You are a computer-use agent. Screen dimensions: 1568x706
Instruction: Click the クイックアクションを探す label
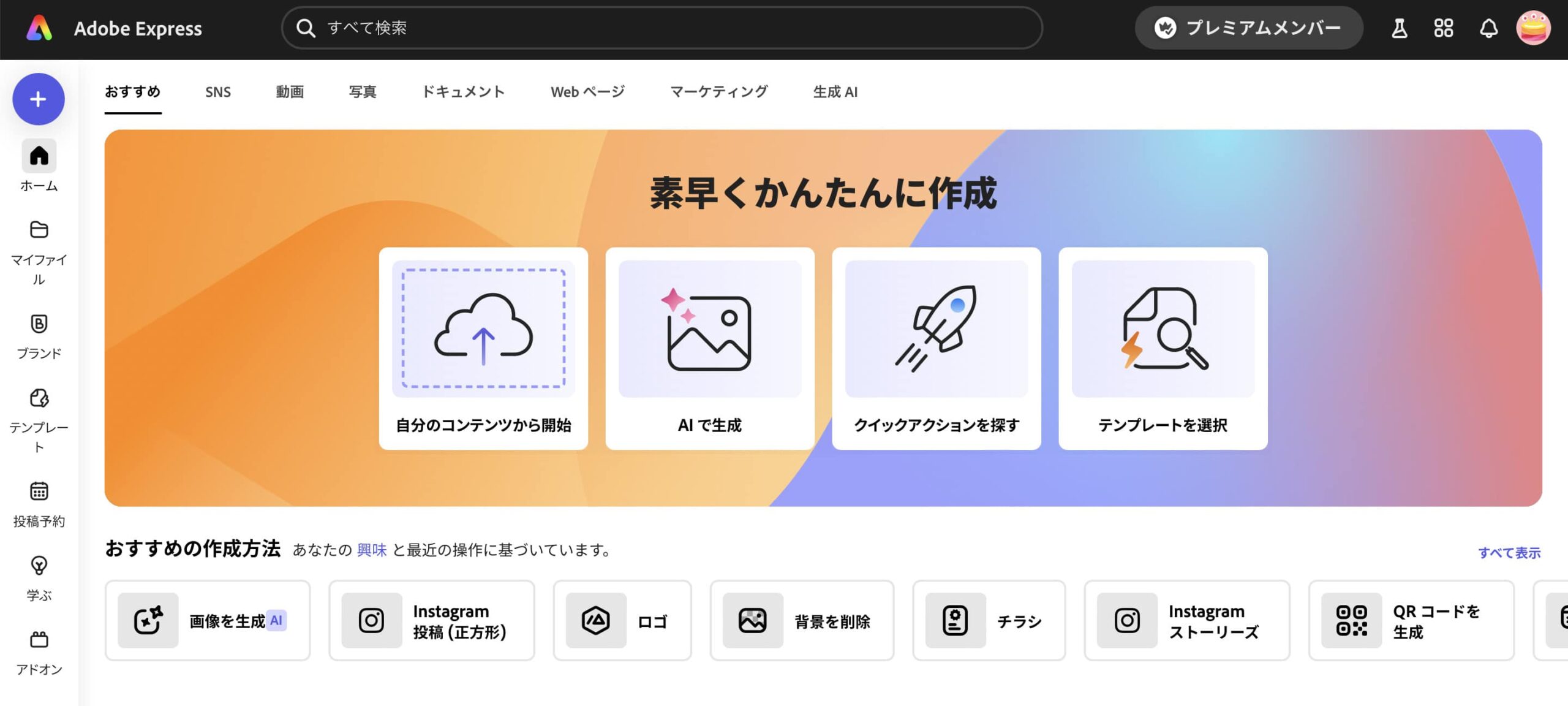tap(937, 425)
